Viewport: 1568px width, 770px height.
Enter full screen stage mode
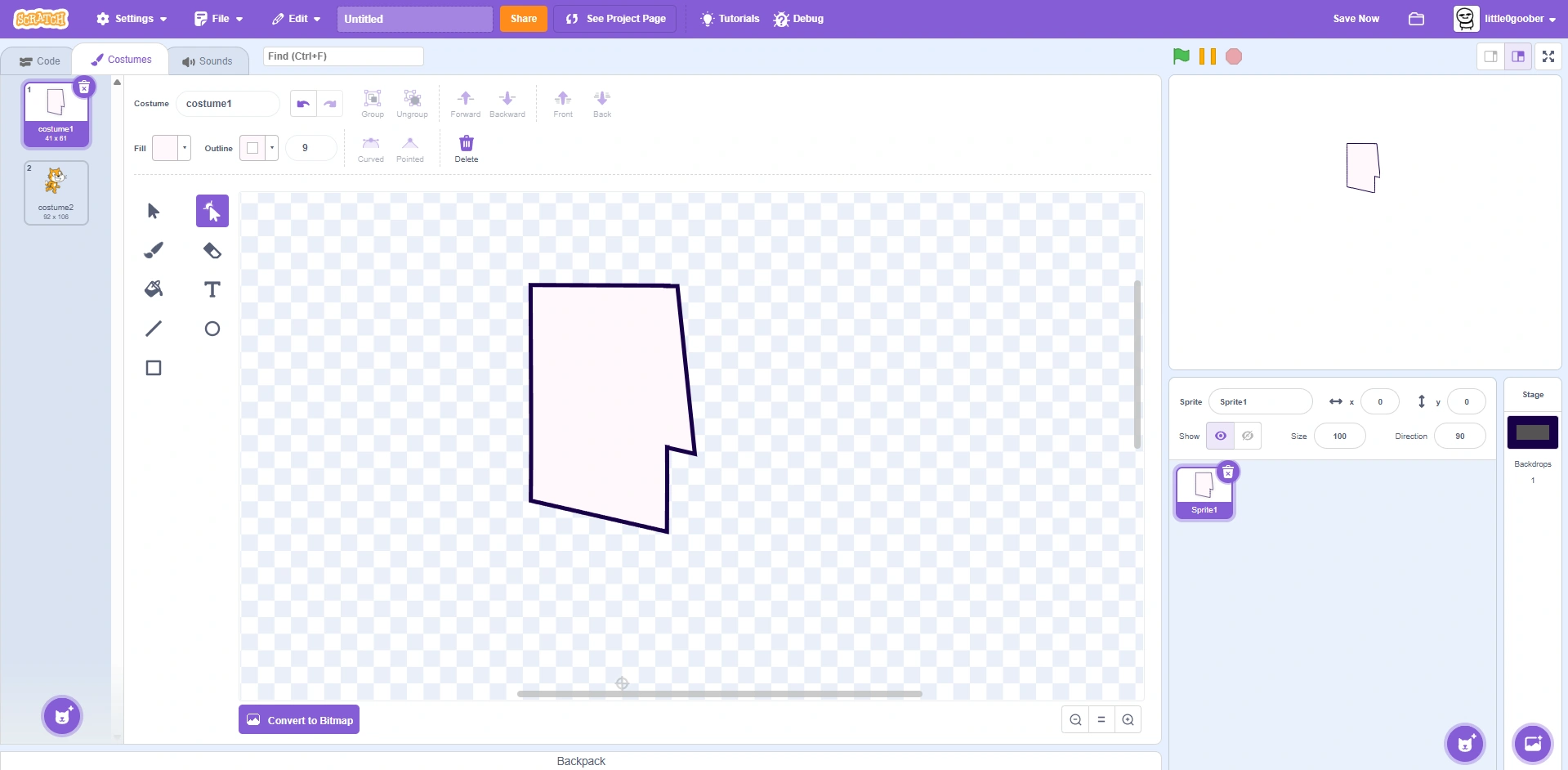tap(1548, 56)
